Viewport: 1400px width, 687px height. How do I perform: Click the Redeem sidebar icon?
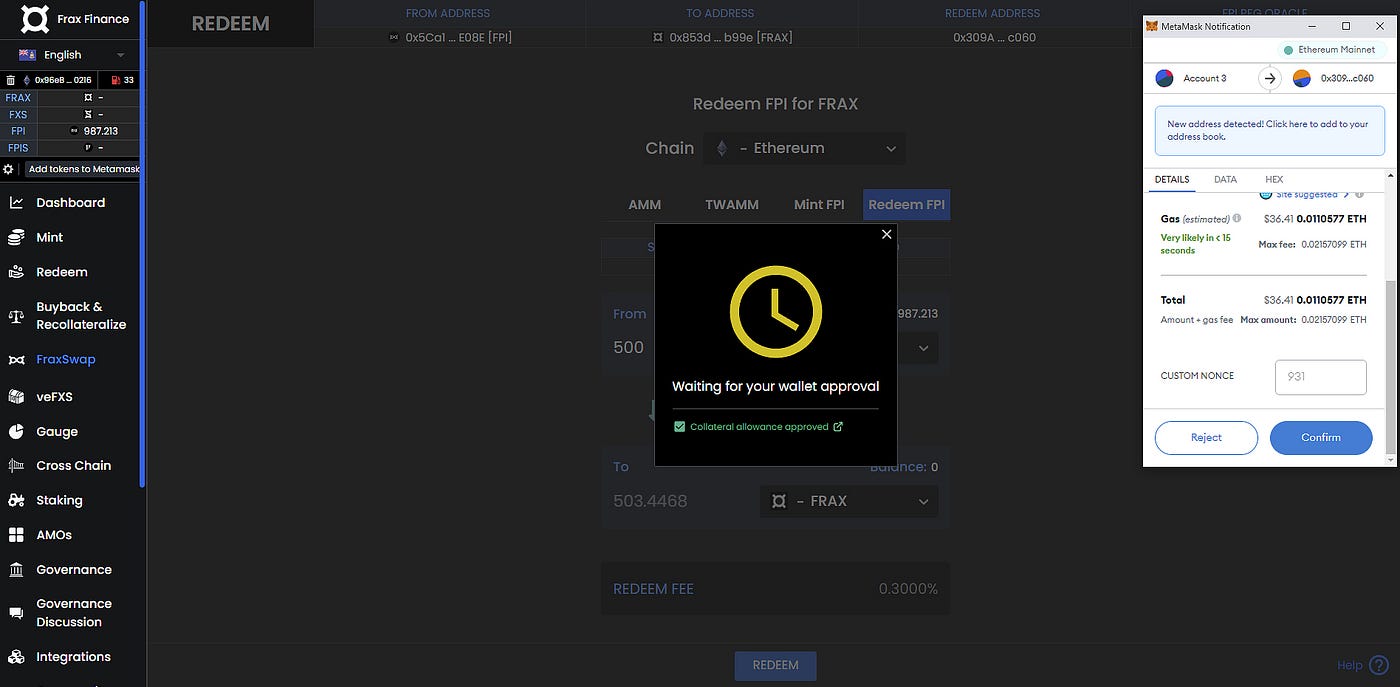coord(16,272)
